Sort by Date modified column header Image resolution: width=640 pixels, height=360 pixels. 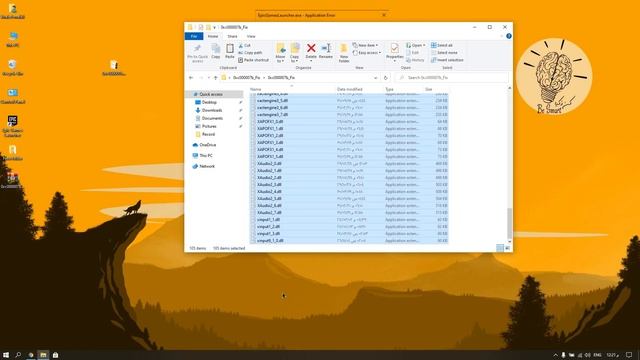point(349,89)
